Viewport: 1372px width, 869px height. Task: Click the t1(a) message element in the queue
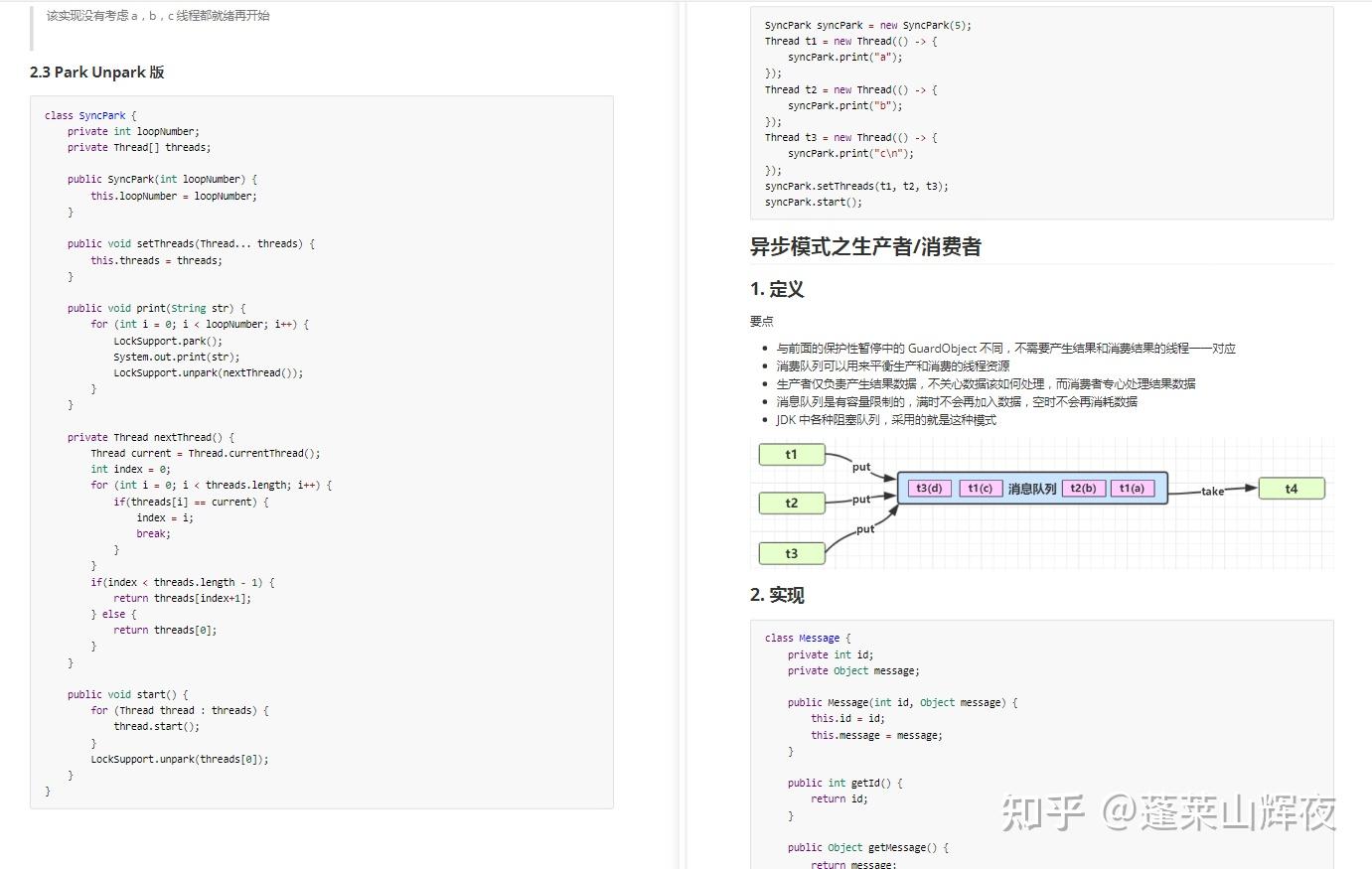[x=1132, y=488]
